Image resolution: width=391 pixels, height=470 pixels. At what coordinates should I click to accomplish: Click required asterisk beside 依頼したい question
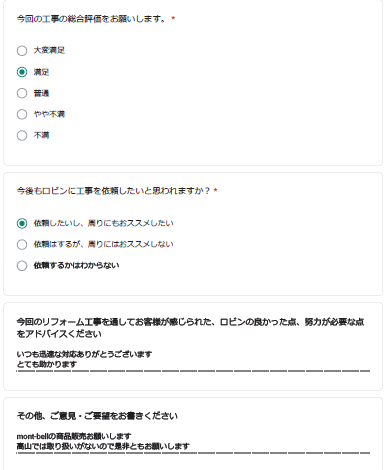pos(215,190)
